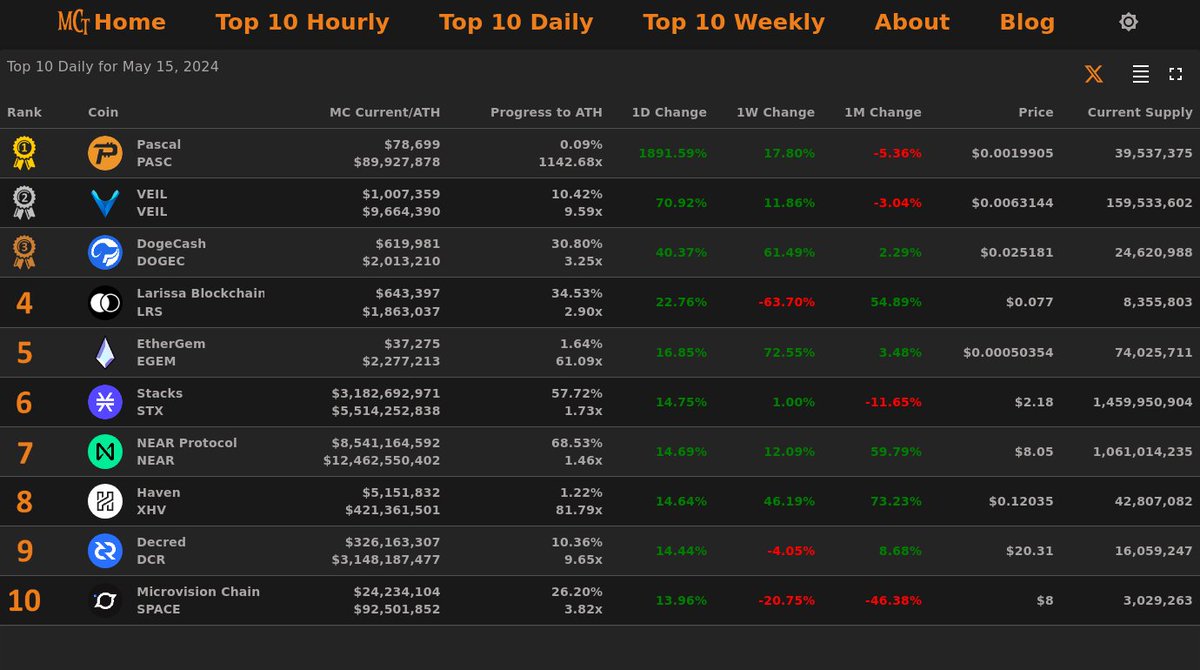This screenshot has width=1200, height=670.
Task: Sort by Rank column header
Action: click(x=24, y=112)
